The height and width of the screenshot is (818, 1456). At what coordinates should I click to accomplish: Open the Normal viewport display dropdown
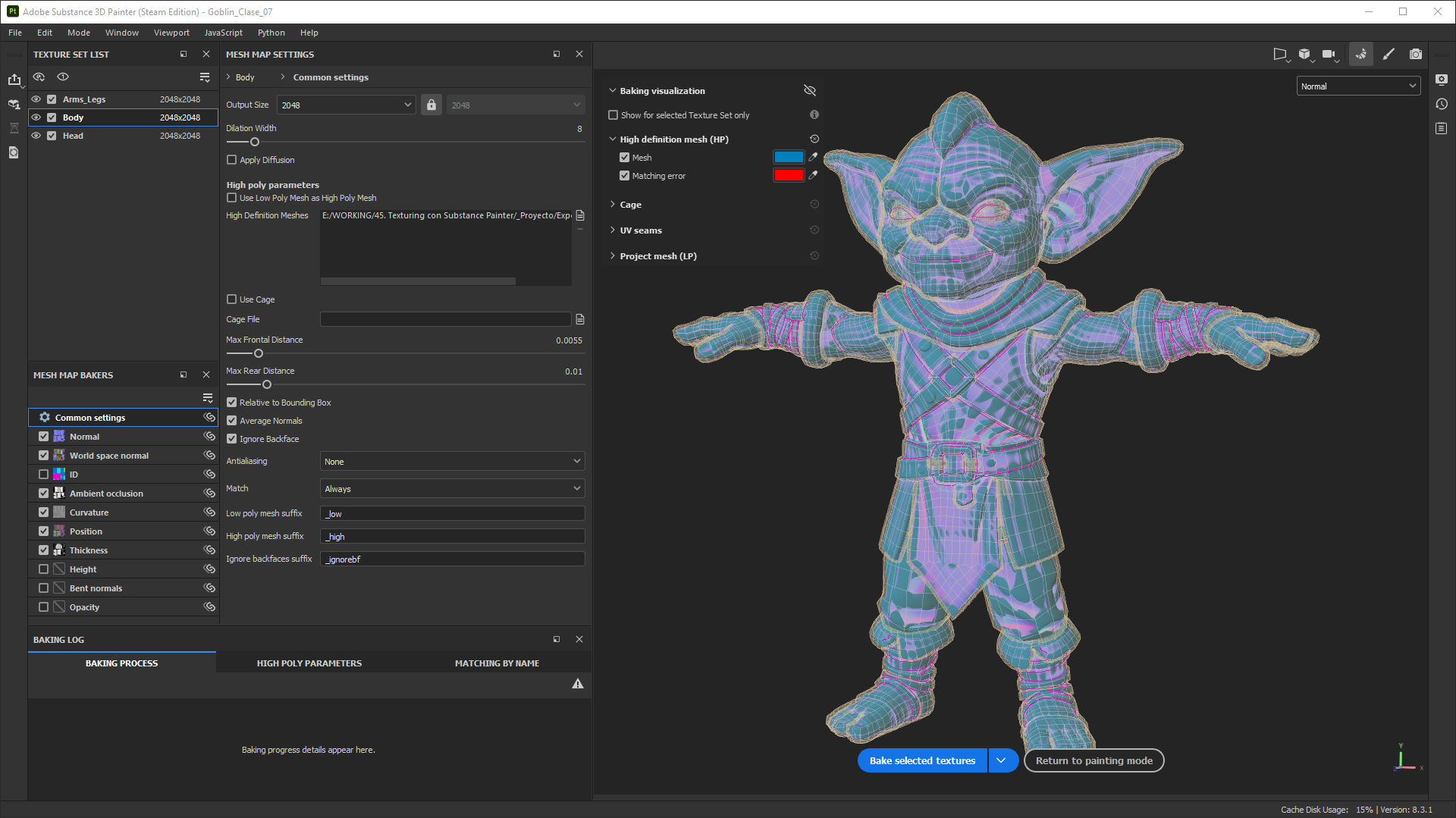click(1357, 86)
